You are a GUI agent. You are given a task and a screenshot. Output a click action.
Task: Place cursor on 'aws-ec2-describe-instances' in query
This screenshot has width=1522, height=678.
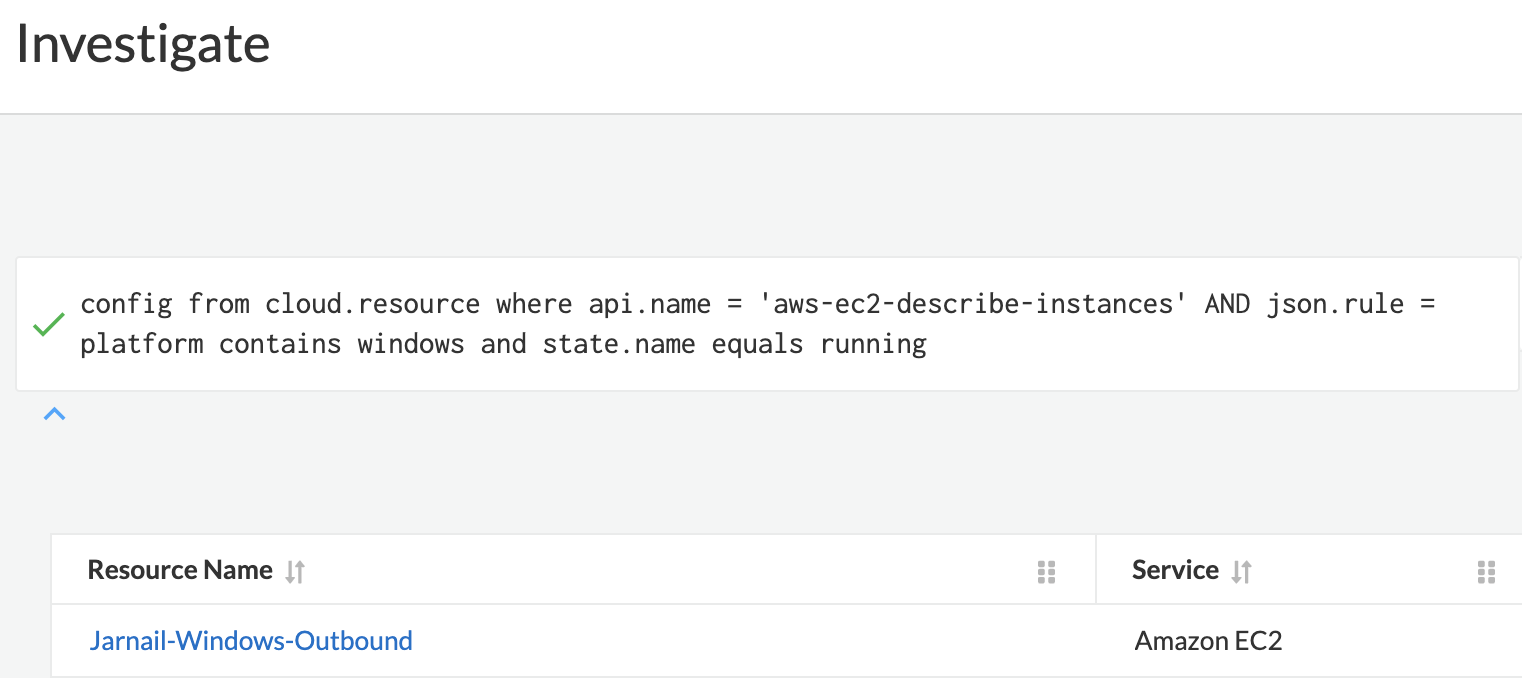(973, 304)
